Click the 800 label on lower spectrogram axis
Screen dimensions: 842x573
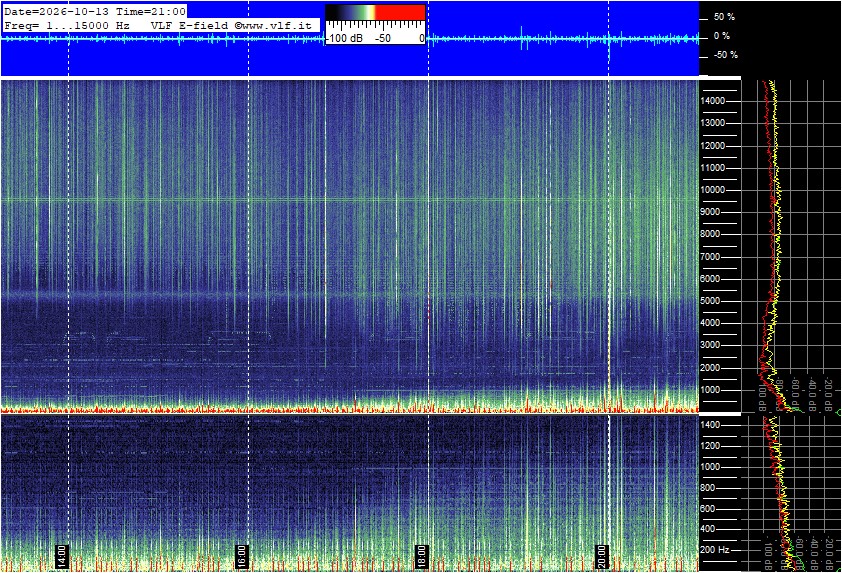click(x=708, y=488)
